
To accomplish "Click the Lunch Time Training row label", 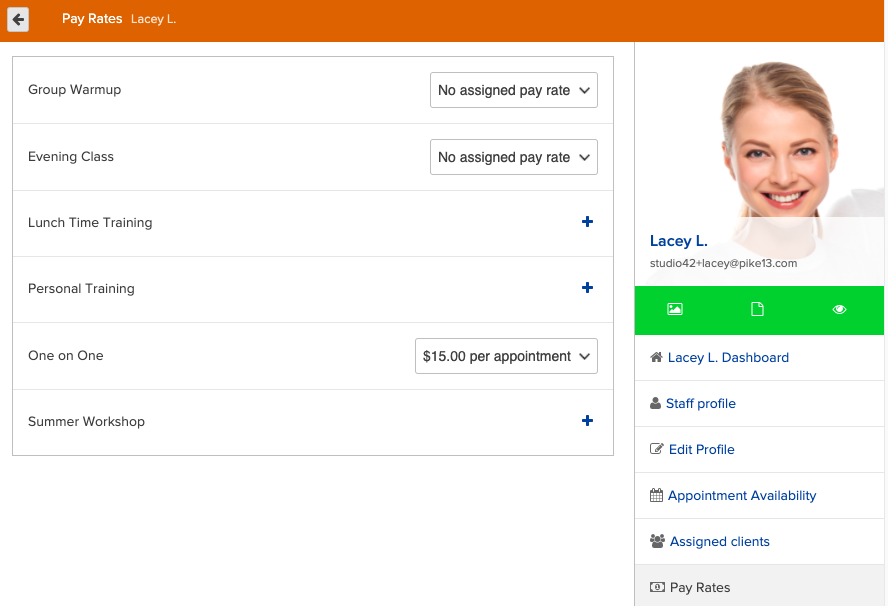I will click(x=90, y=222).
